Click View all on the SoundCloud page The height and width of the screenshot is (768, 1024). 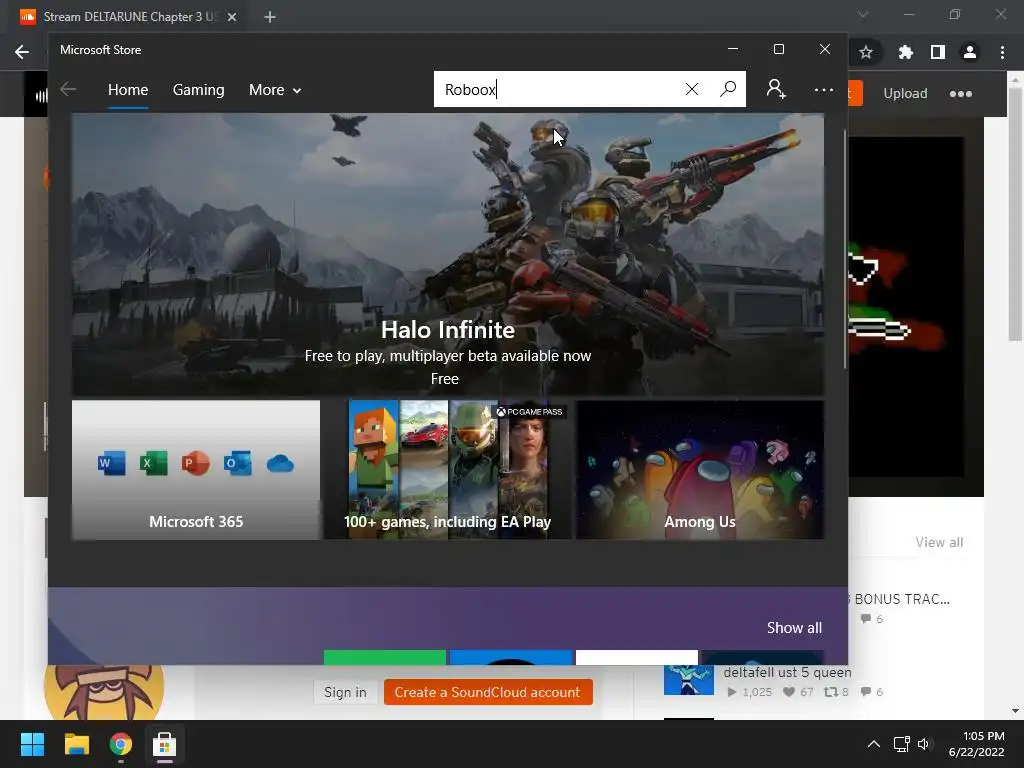point(939,542)
